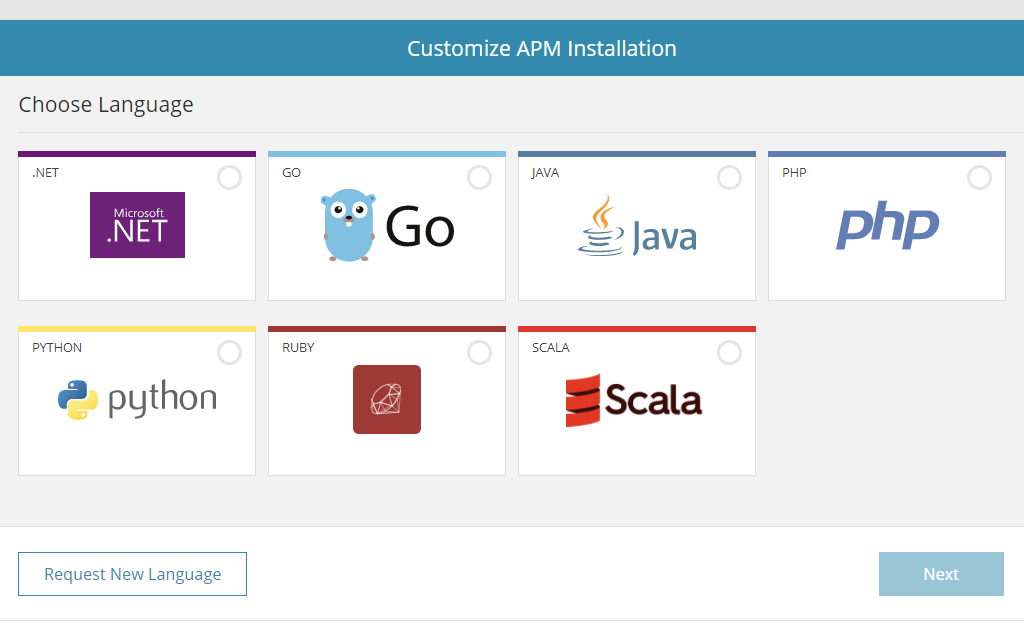The width and height of the screenshot is (1024, 640).
Task: Click the Scala logo
Action: click(x=635, y=400)
